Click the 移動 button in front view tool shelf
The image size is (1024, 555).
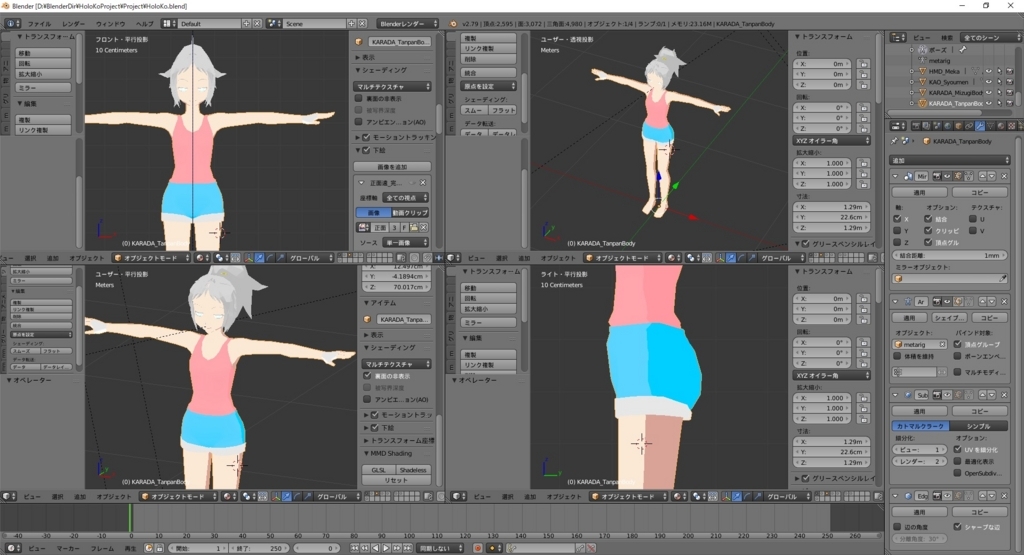(x=44, y=53)
